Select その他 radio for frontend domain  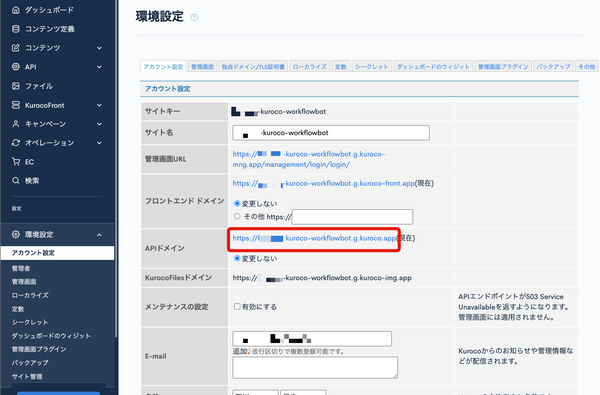(x=237, y=217)
